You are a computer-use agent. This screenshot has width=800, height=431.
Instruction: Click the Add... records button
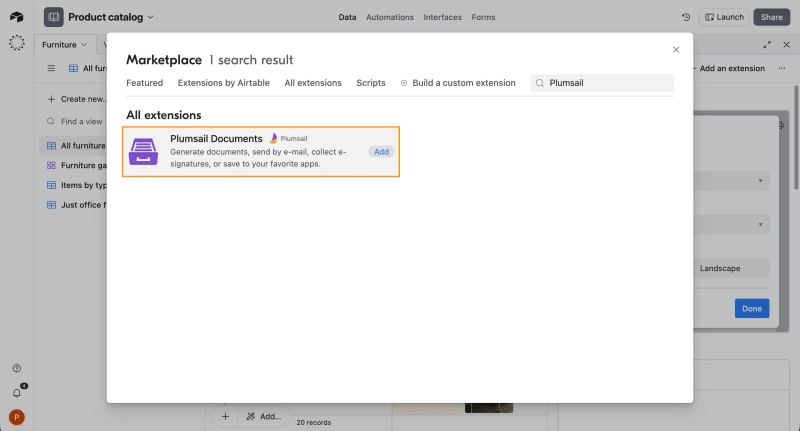click(x=264, y=417)
